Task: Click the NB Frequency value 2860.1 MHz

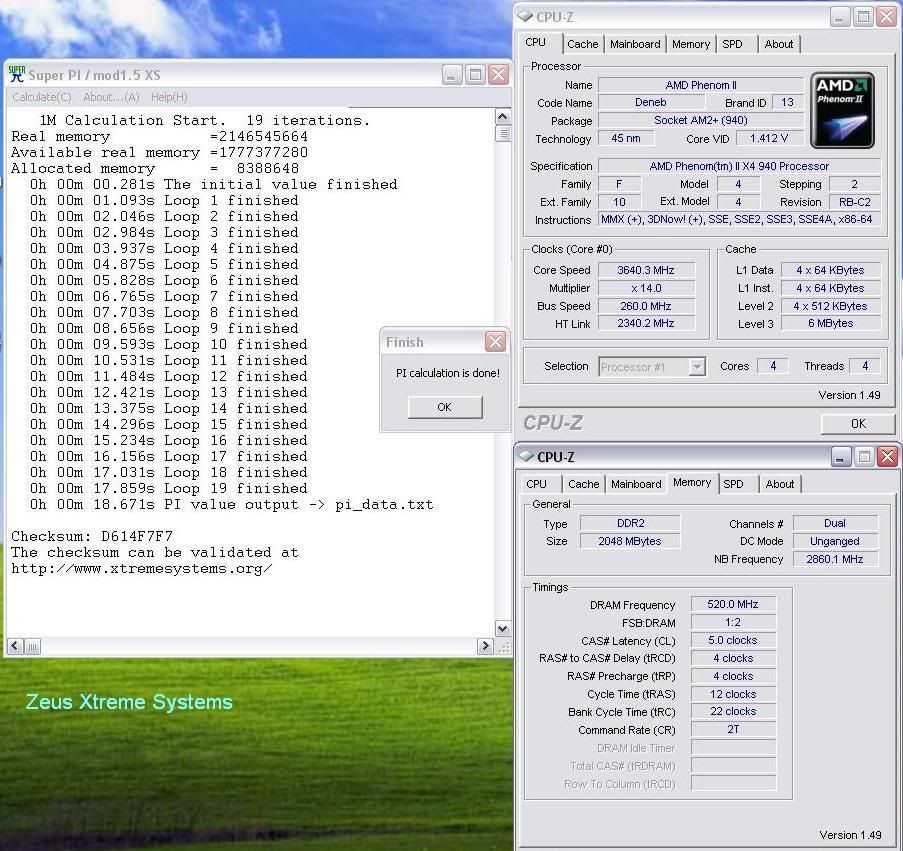Action: click(x=834, y=559)
